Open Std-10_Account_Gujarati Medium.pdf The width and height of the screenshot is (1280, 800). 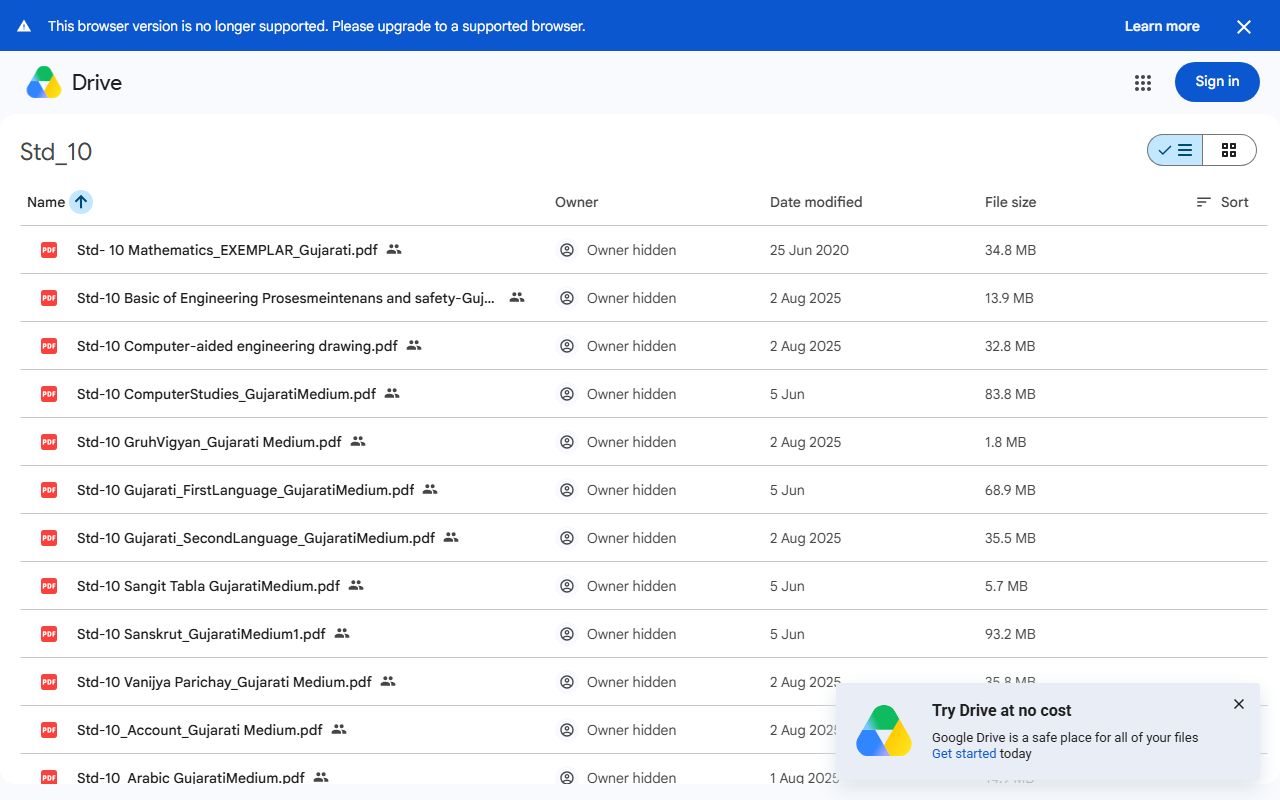point(200,730)
